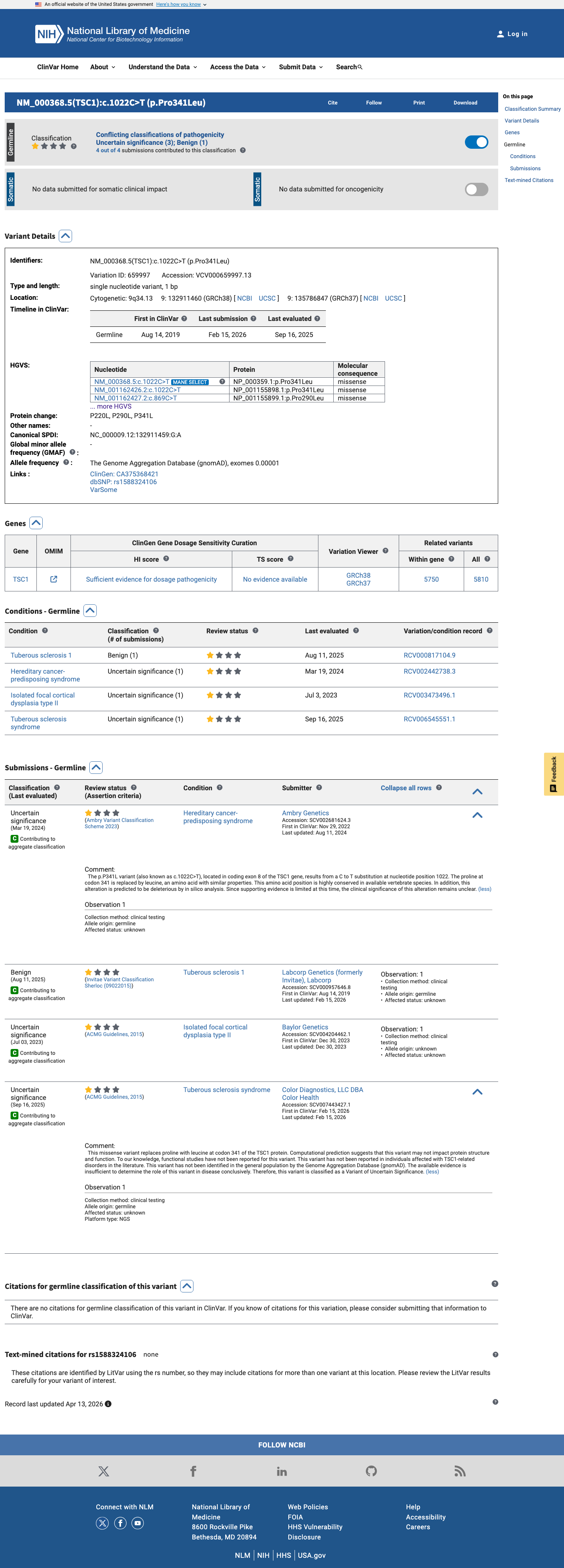
Task: Collapse the Genes section
Action: pyautogui.click(x=36, y=523)
